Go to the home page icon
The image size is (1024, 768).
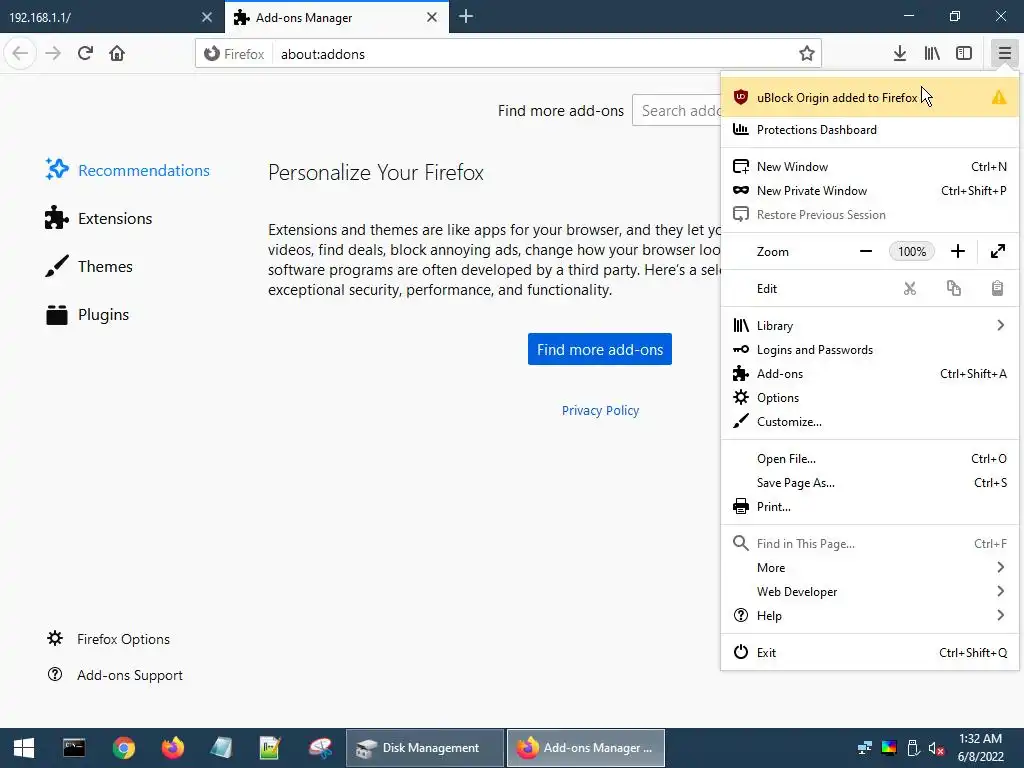coord(117,54)
